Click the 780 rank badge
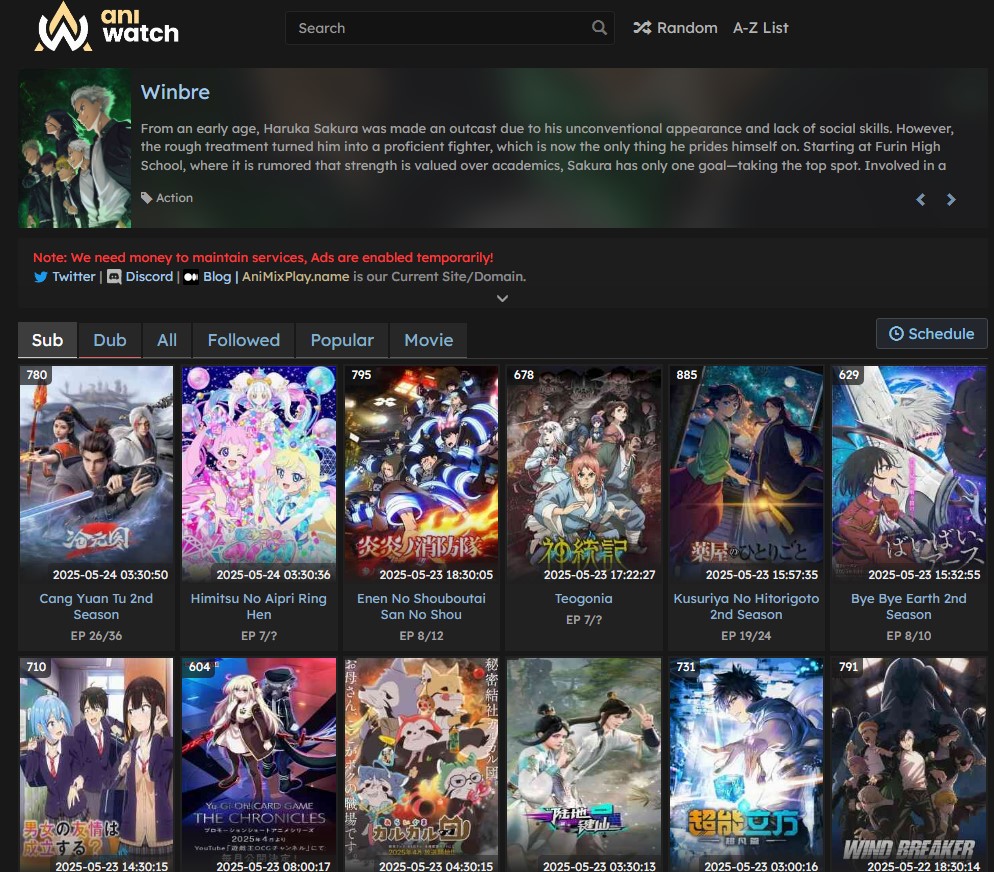994x872 pixels. pos(36,375)
